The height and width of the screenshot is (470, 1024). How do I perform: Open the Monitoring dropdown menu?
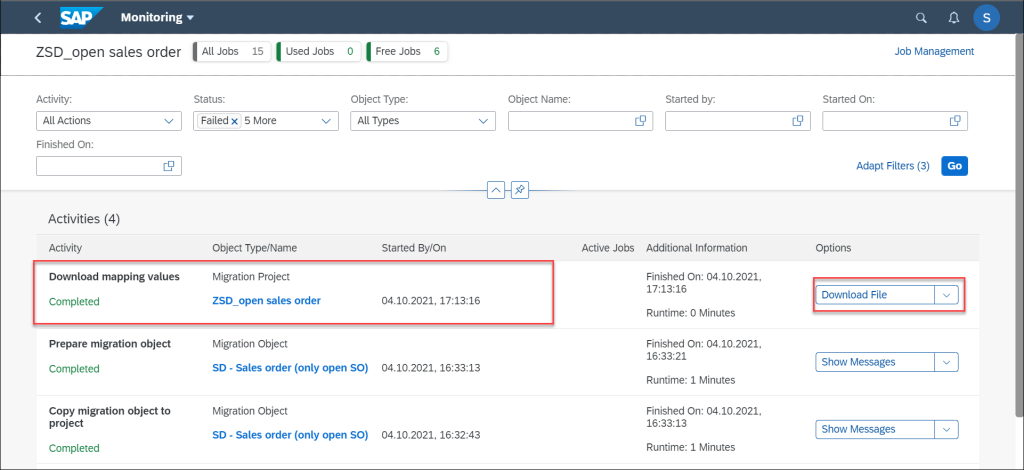coord(157,18)
